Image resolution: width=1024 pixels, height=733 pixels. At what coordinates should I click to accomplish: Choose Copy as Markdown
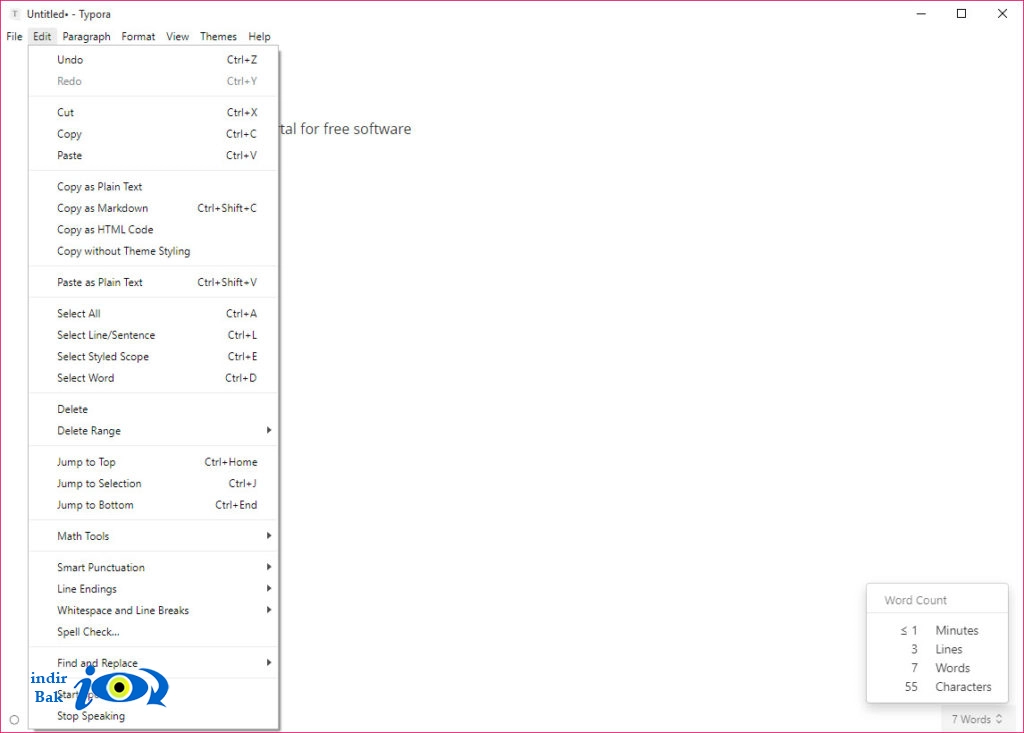[x=154, y=208]
